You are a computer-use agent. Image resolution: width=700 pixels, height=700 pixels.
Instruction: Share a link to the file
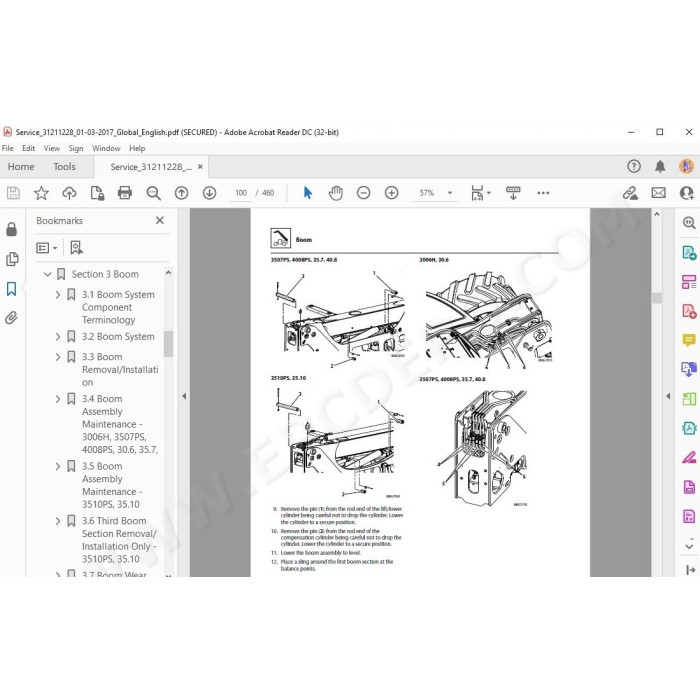click(x=630, y=193)
